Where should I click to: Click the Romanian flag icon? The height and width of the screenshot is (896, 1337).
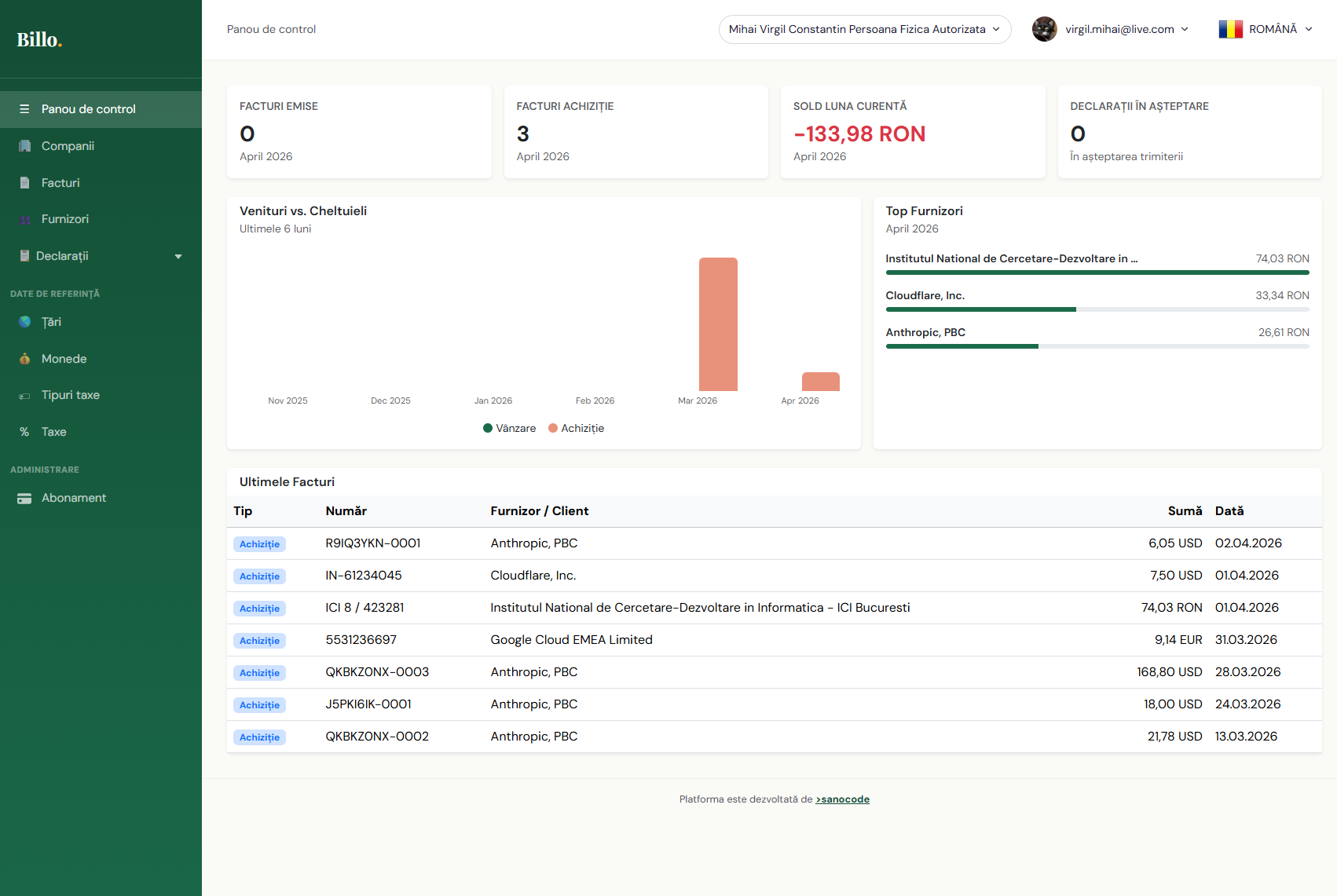tap(1230, 29)
